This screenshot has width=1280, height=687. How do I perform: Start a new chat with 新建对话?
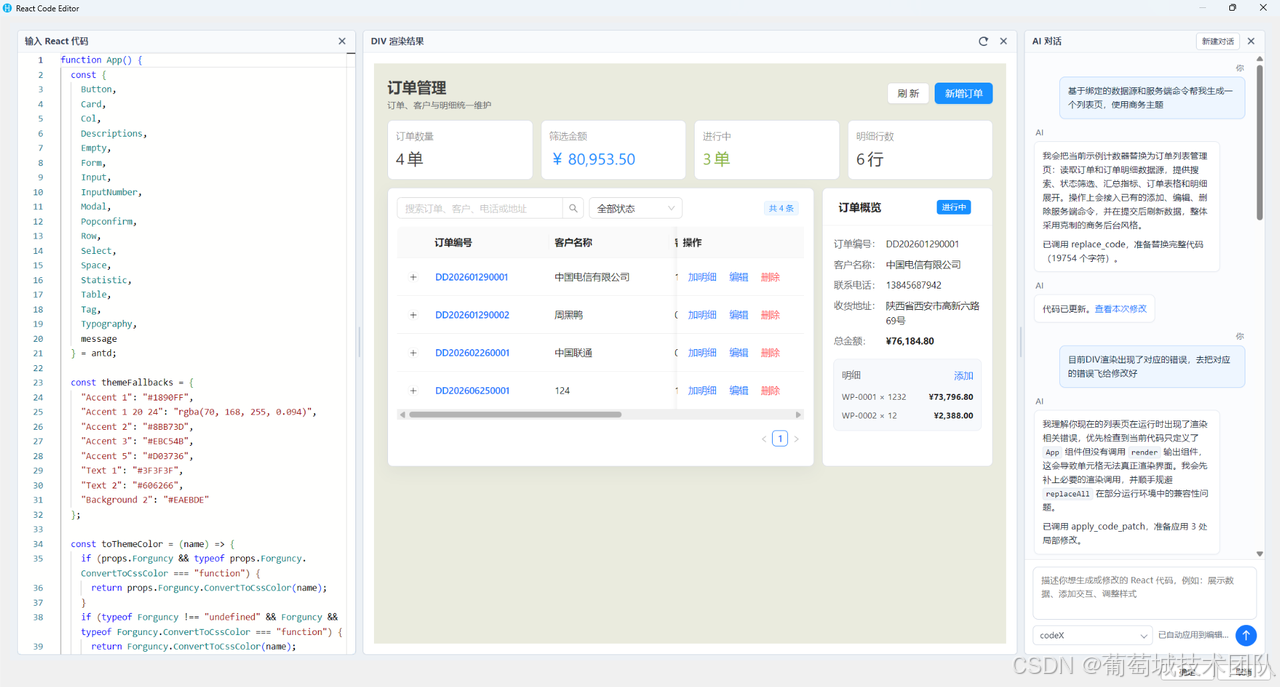click(1217, 41)
